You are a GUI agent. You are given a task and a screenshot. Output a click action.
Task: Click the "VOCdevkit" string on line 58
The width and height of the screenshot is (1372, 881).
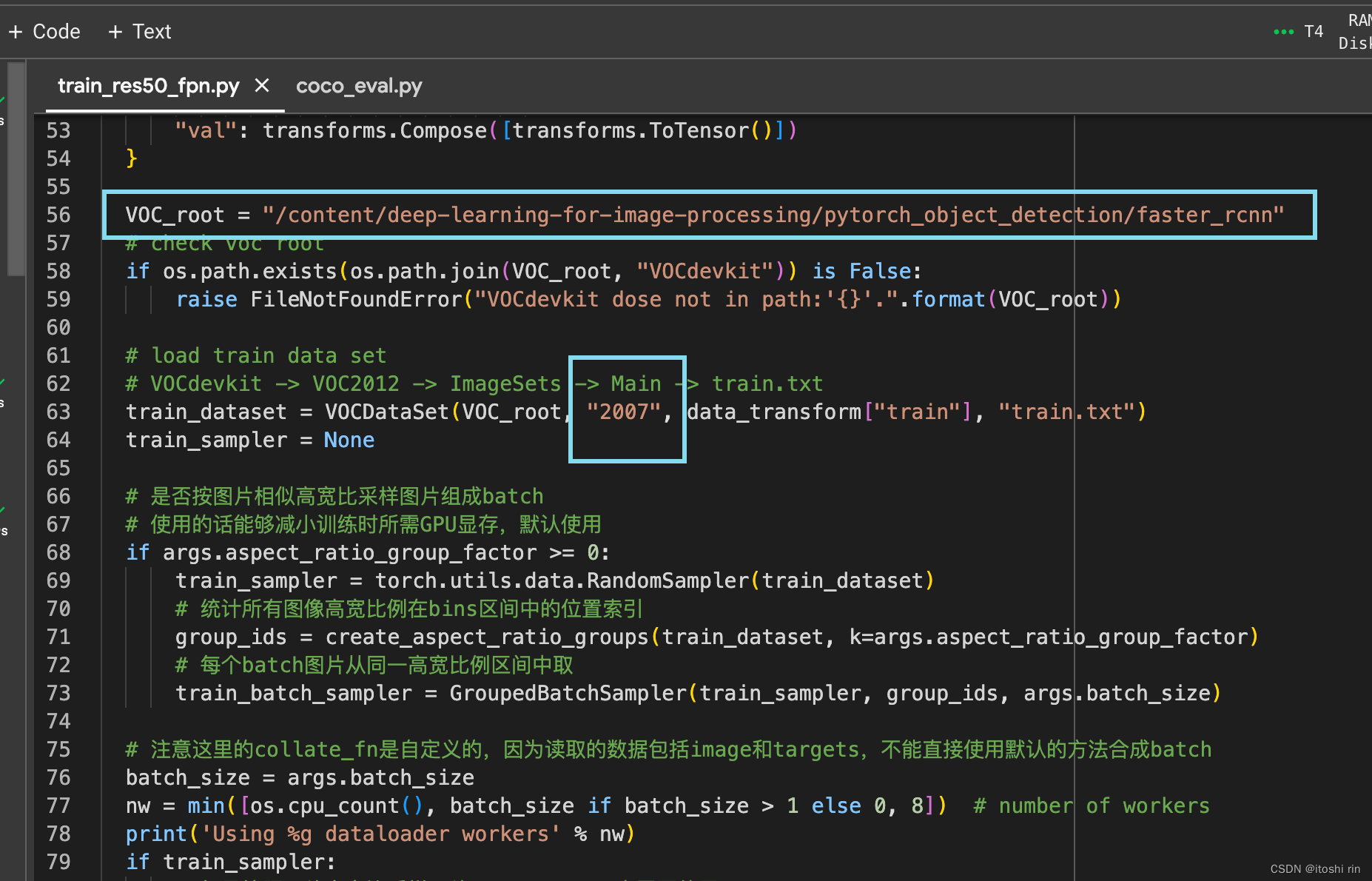click(705, 271)
